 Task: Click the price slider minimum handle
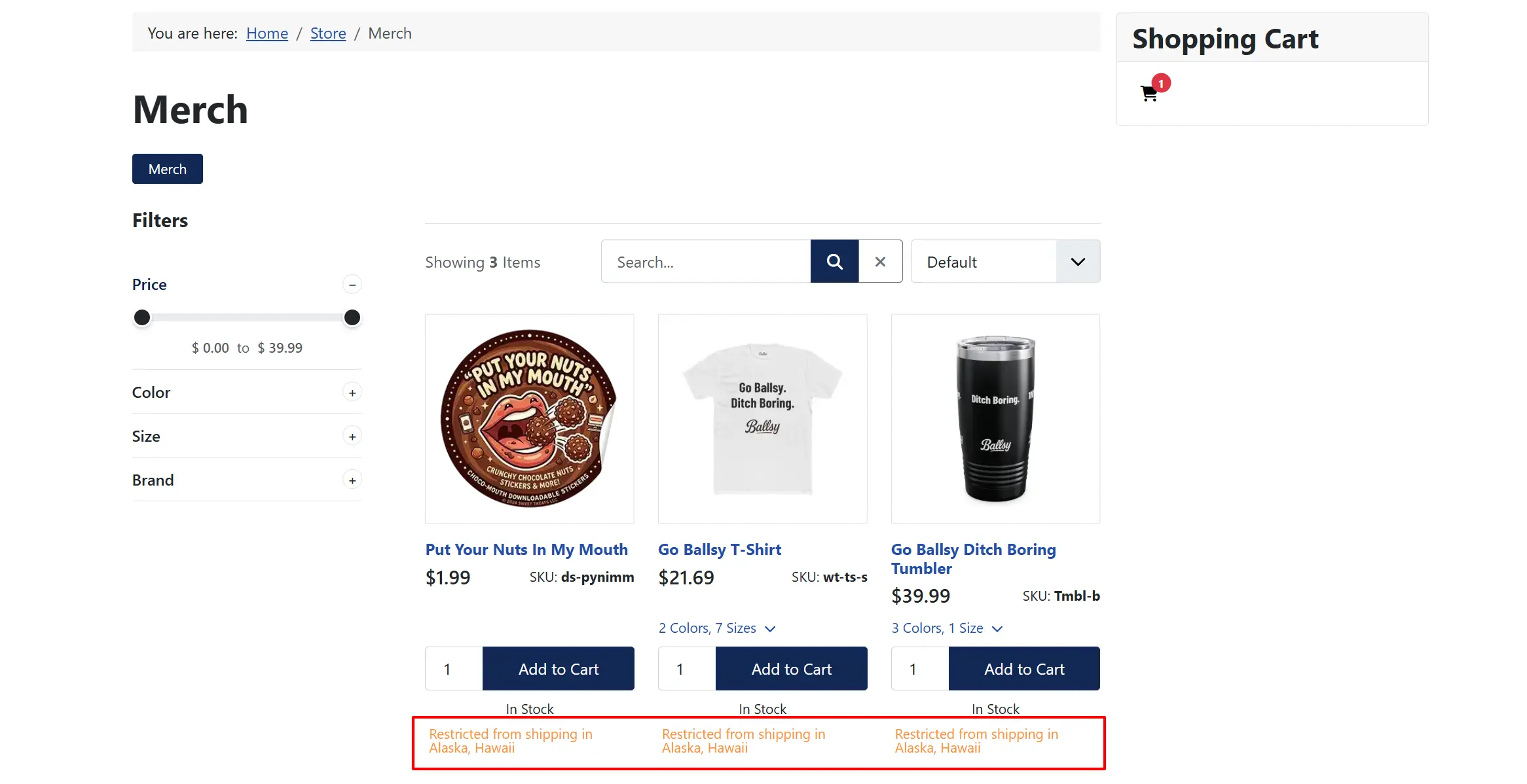pos(142,318)
